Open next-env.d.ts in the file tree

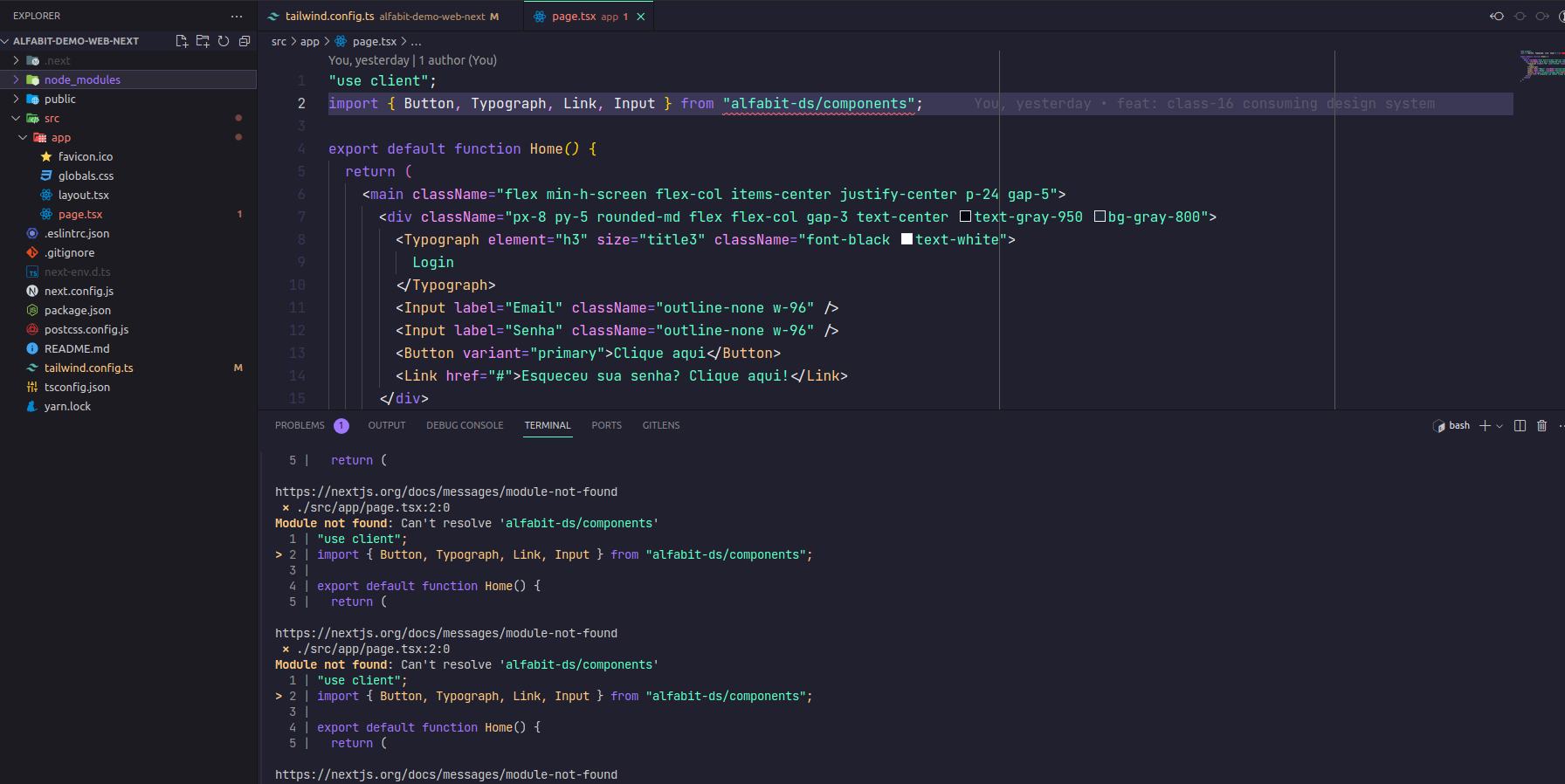point(128,272)
